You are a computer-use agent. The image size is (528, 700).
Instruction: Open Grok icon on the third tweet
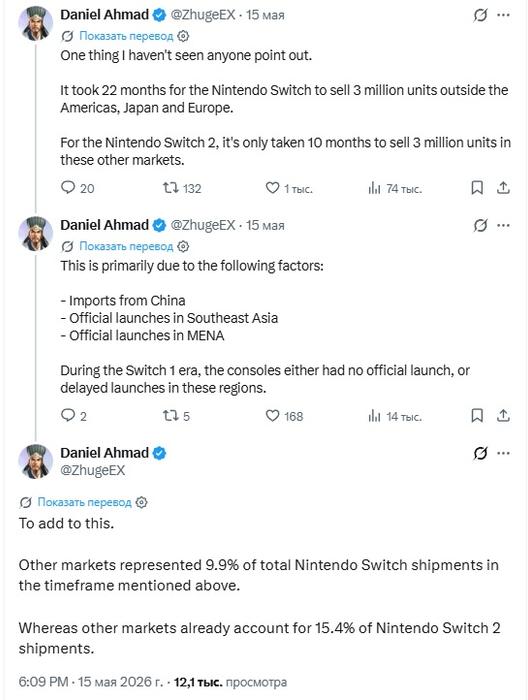480,453
